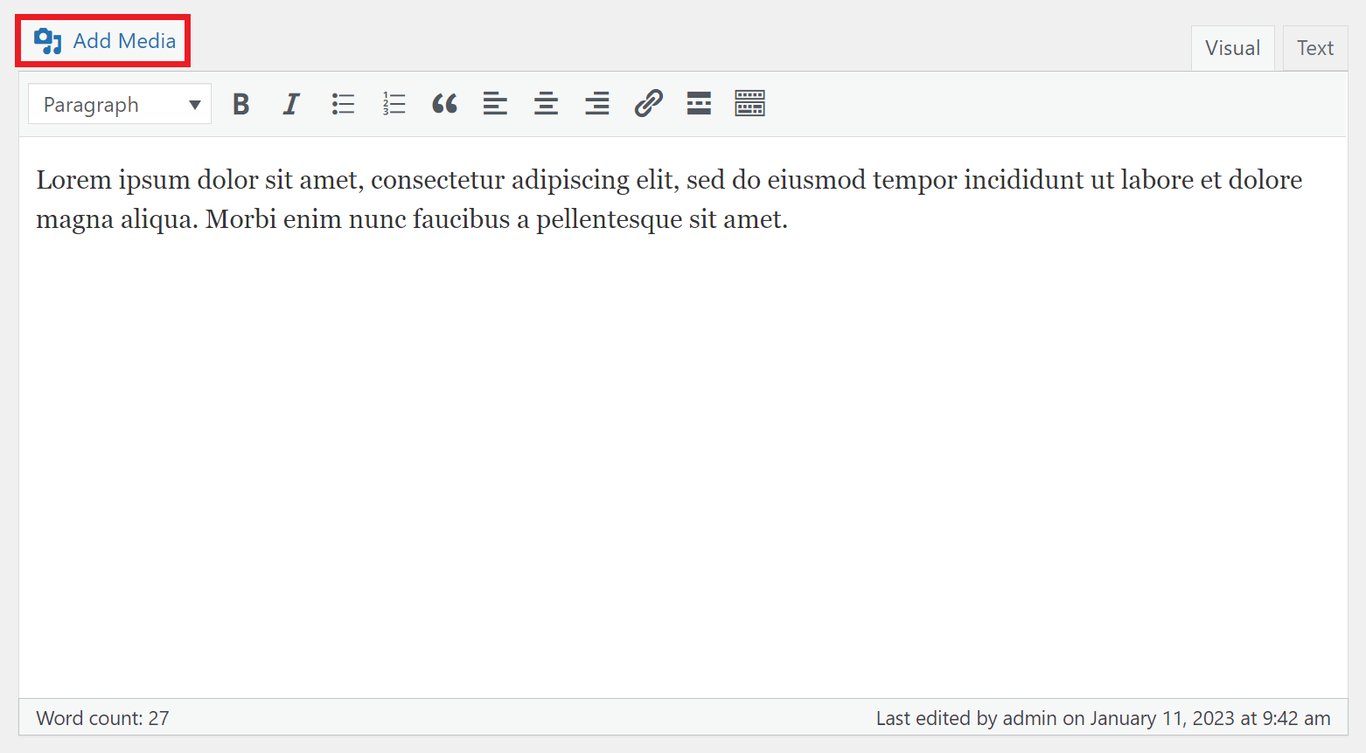Image resolution: width=1366 pixels, height=753 pixels.
Task: Insert a bulleted list
Action: click(x=343, y=103)
